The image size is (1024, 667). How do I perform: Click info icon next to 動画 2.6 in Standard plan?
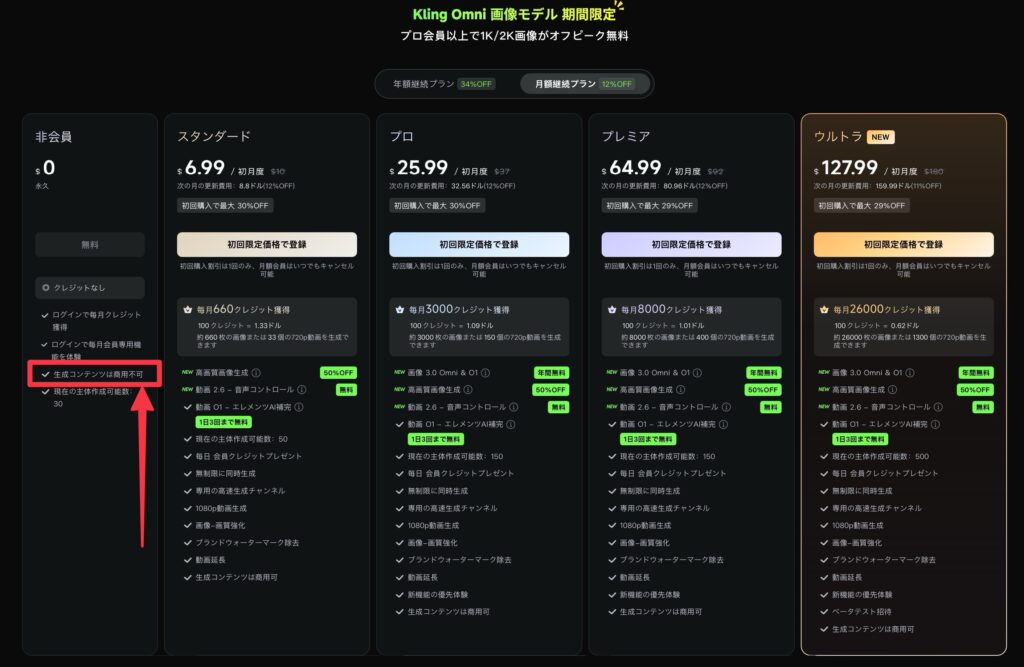click(x=300, y=390)
